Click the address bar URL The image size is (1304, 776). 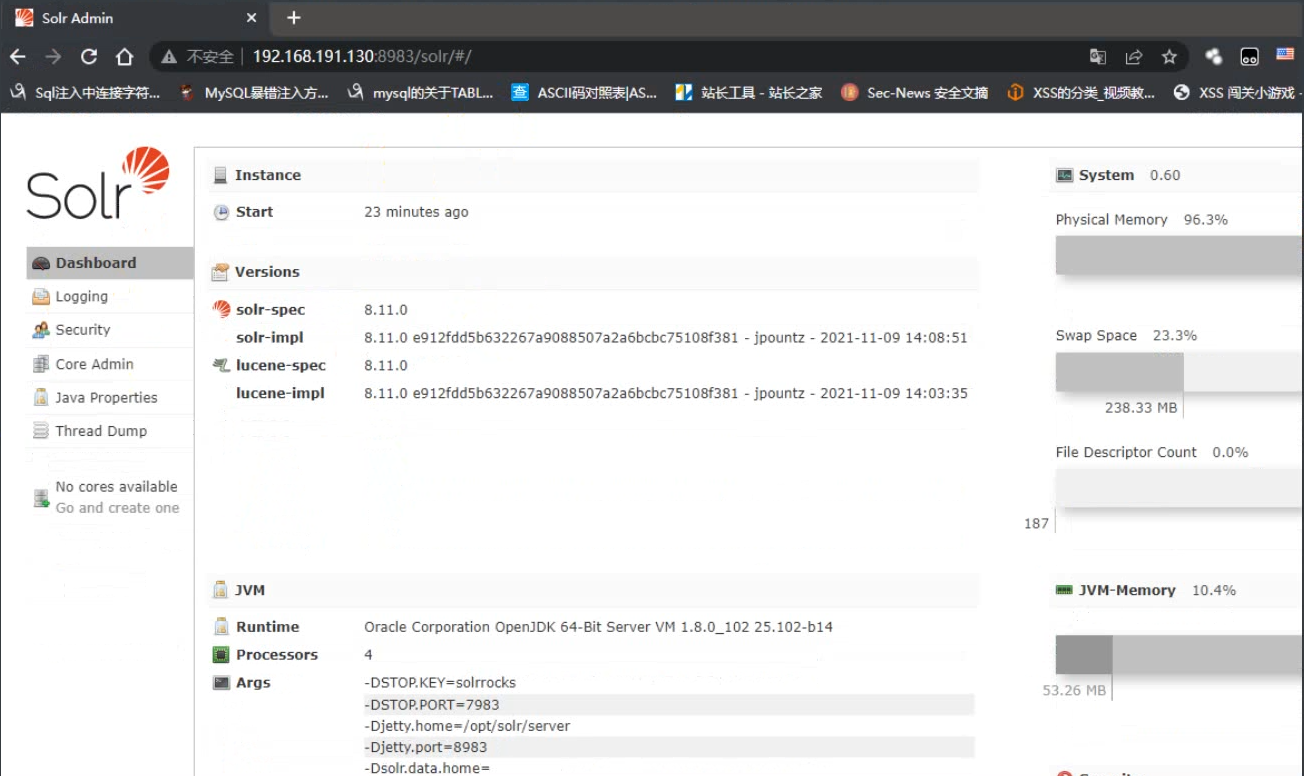tap(361, 57)
